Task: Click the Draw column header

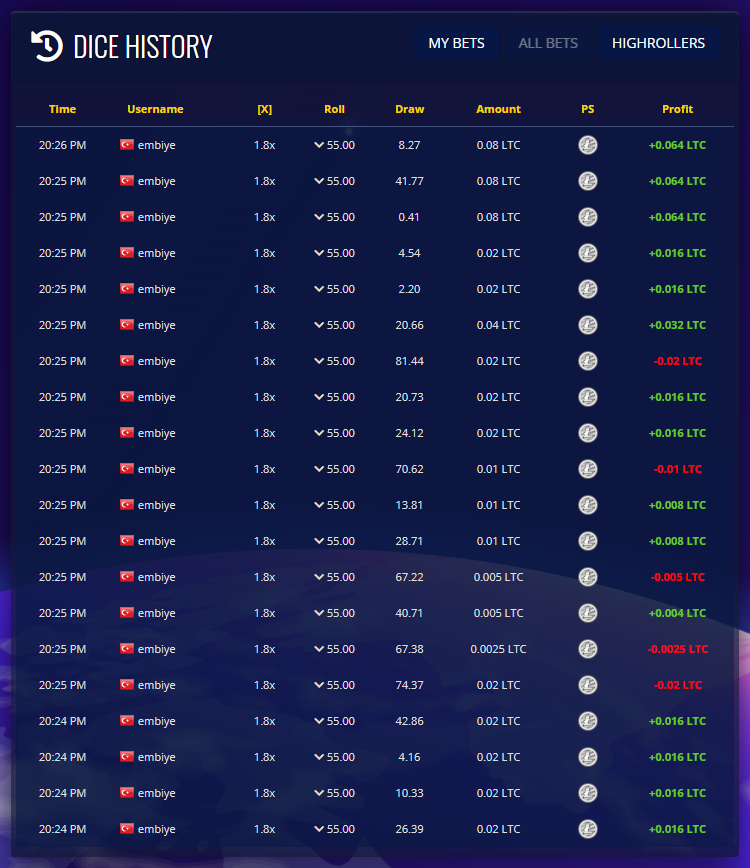Action: (x=410, y=109)
